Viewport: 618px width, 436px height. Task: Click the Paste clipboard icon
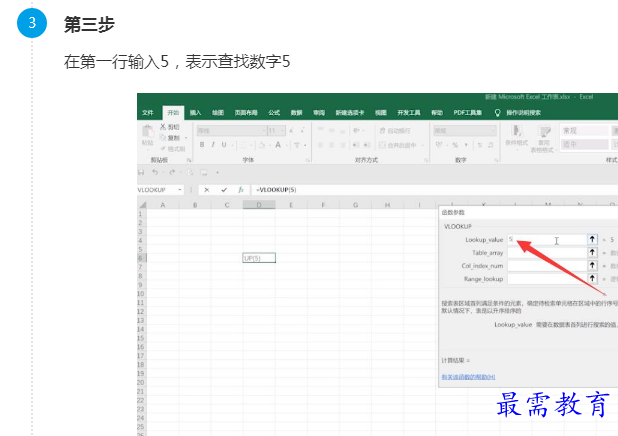148,131
